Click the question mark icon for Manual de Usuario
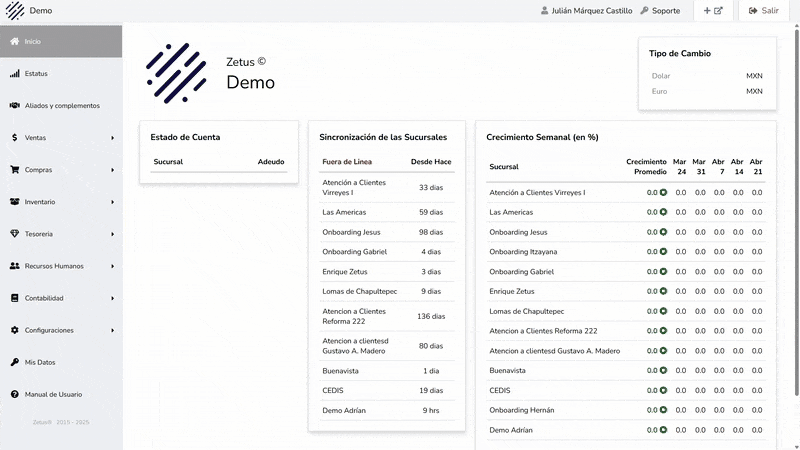 14,394
